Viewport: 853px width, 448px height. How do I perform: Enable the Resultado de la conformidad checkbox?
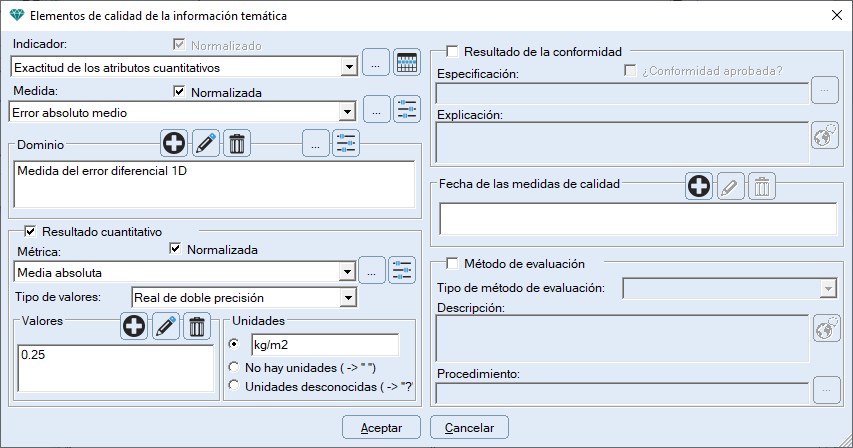coord(452,51)
